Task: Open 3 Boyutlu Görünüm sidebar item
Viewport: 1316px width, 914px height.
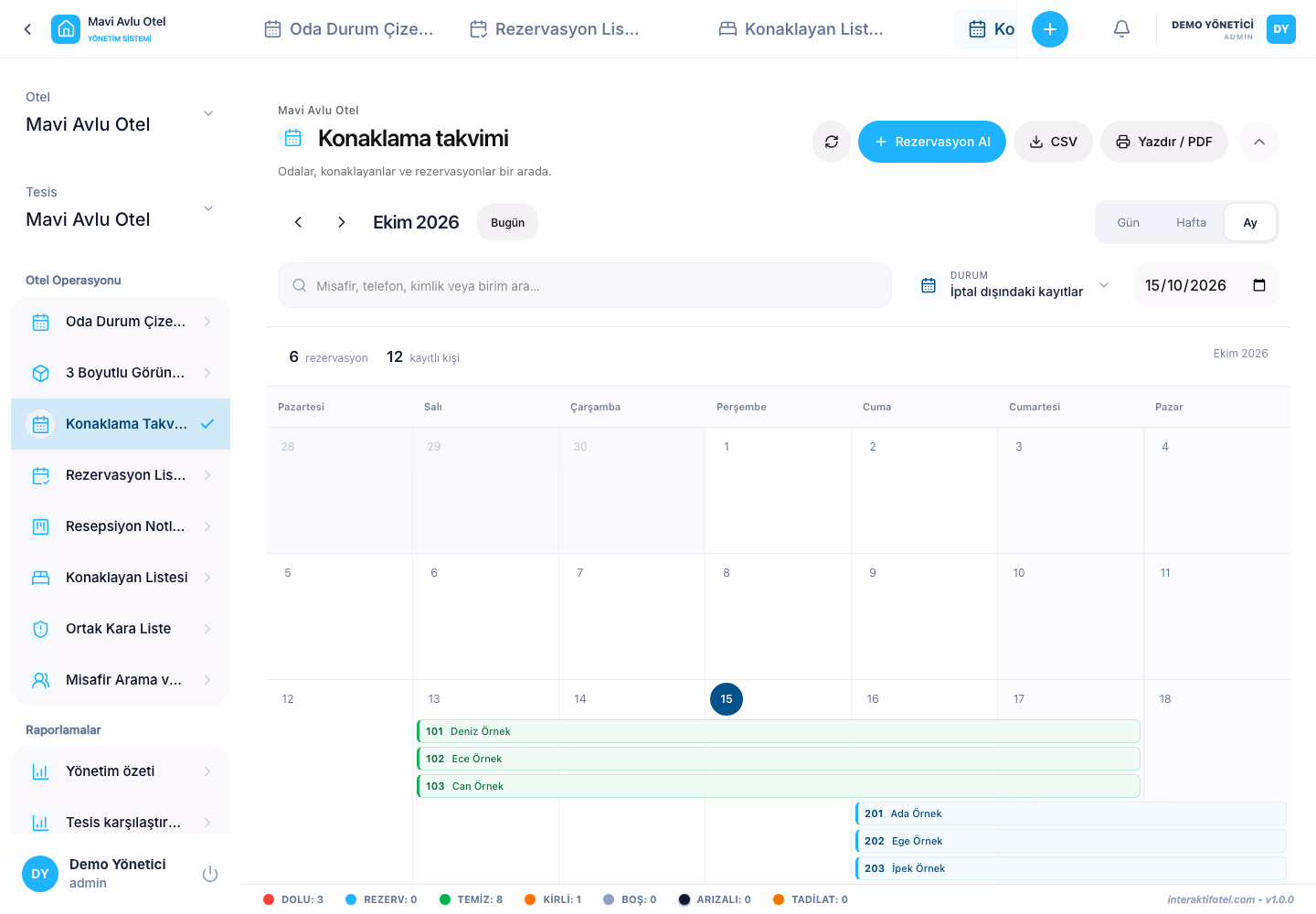Action: [121, 373]
